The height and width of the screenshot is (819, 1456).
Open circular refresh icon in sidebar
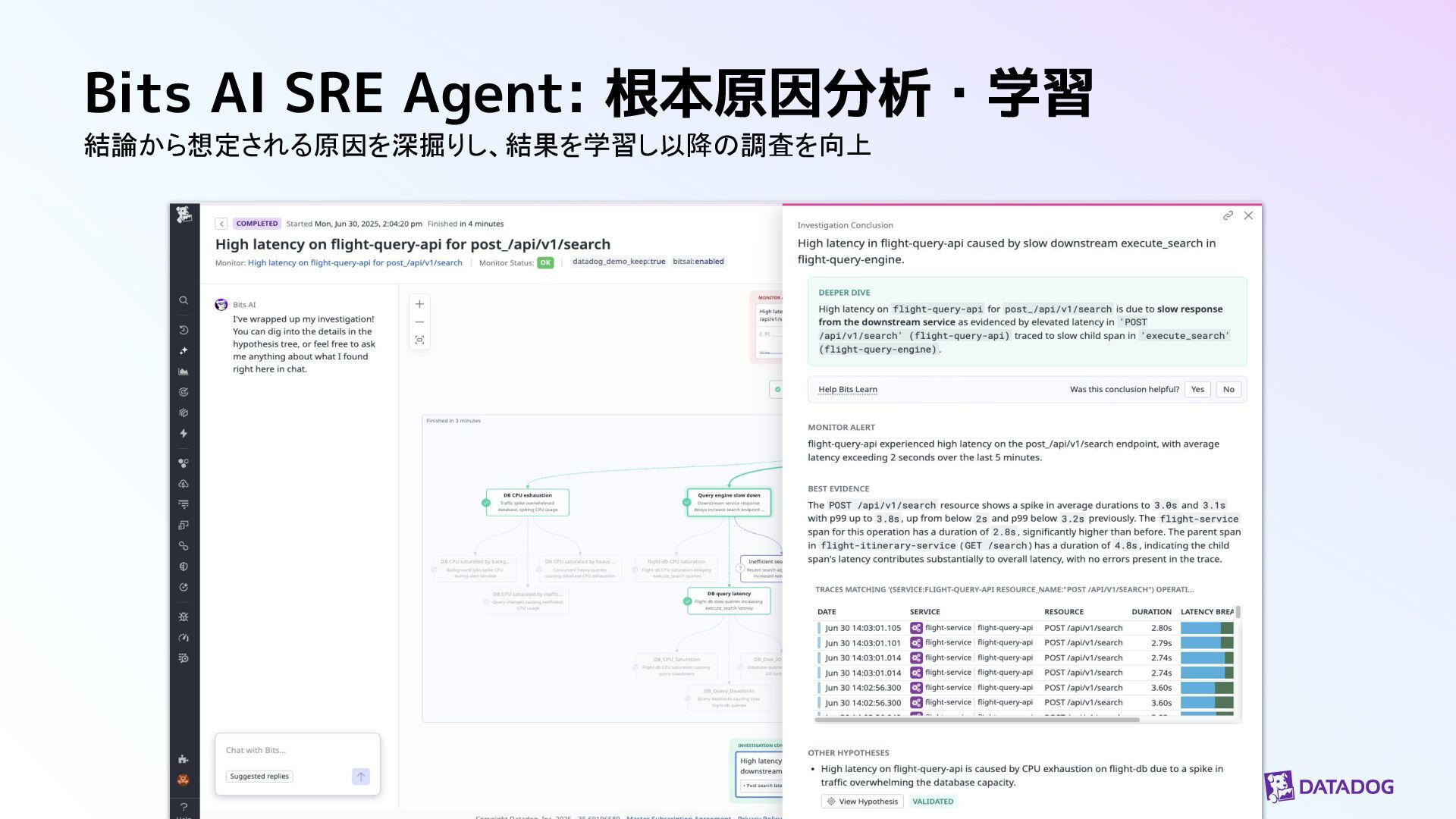coord(184,587)
